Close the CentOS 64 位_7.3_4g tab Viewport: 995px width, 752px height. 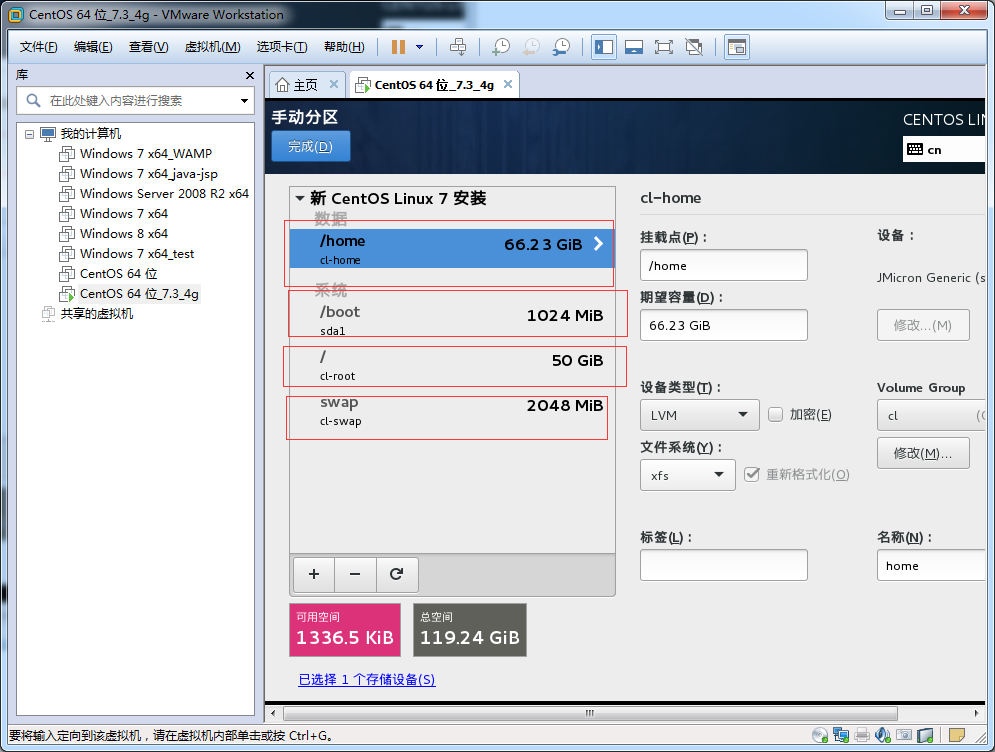coord(508,84)
